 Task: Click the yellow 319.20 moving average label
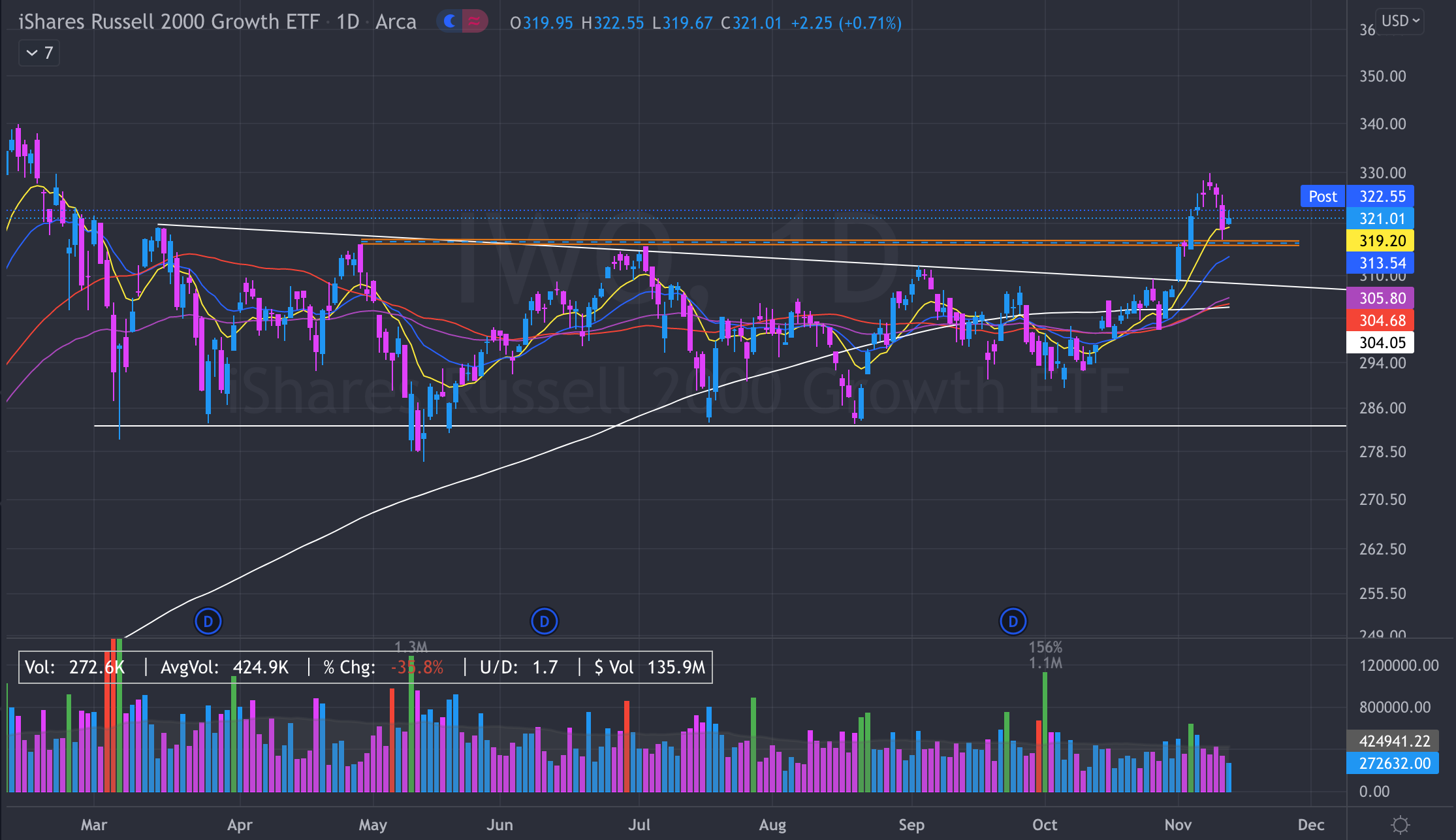click(x=1381, y=241)
